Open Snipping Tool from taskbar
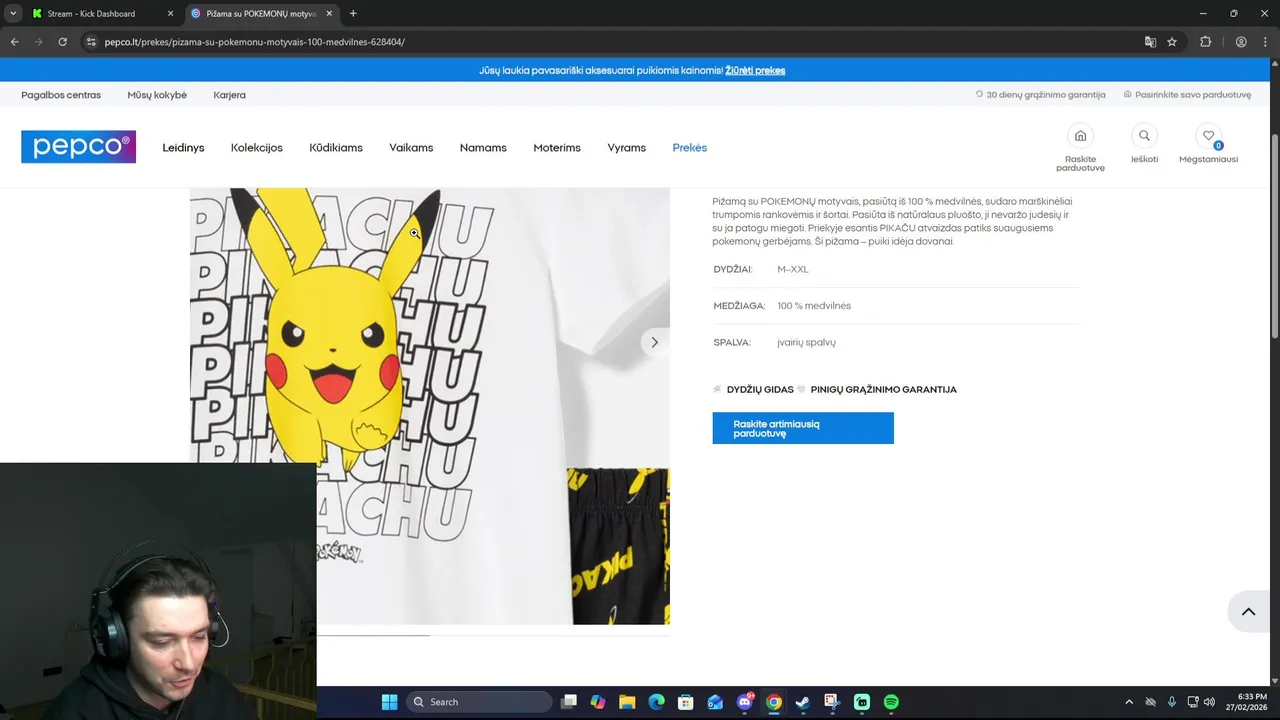1280x720 pixels. (x=832, y=702)
